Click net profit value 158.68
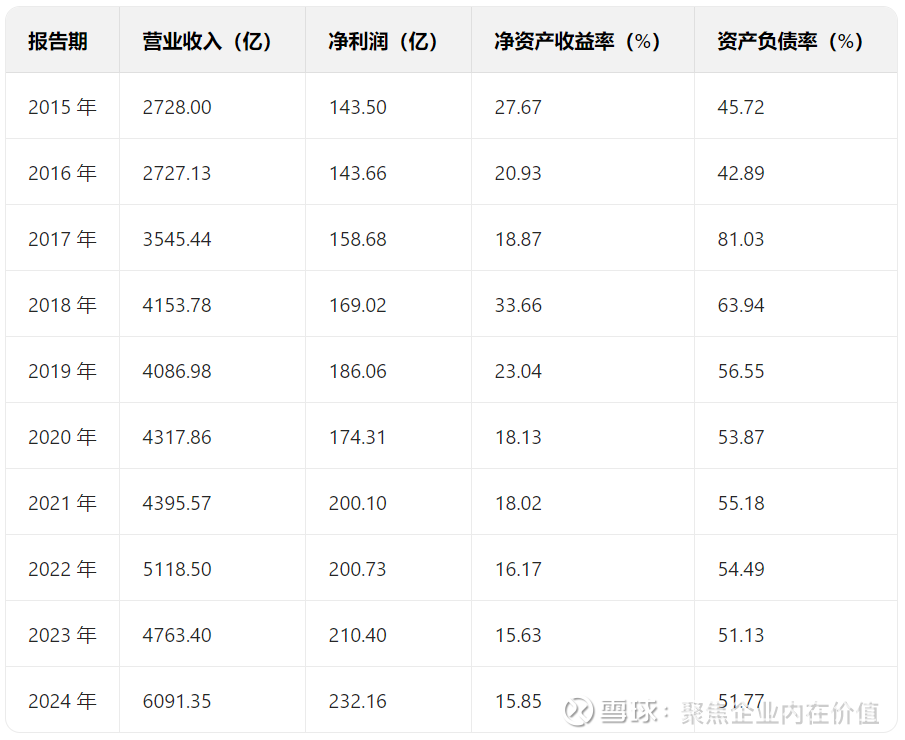This screenshot has height=740, width=905. (358, 239)
